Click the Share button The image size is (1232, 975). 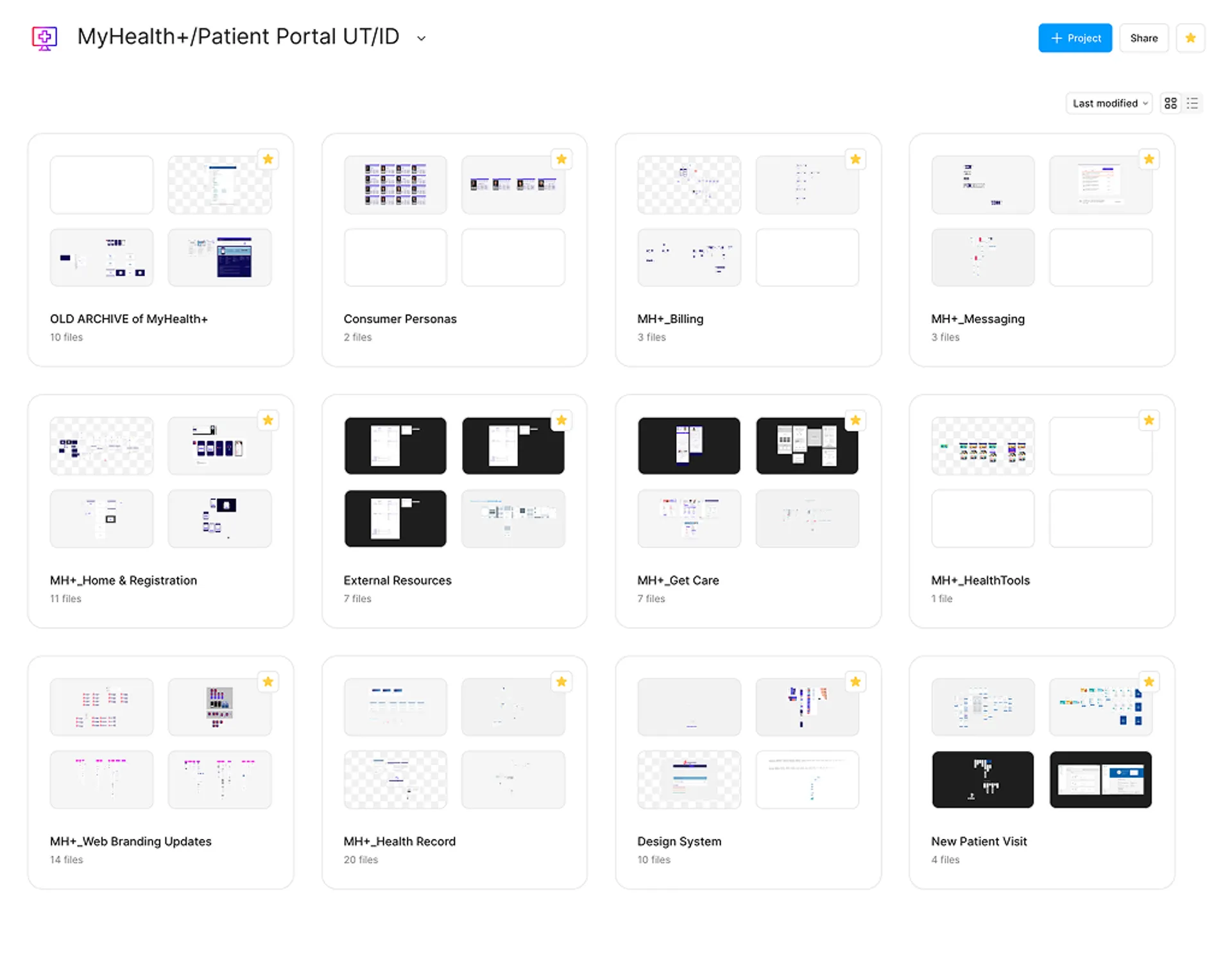click(1143, 38)
